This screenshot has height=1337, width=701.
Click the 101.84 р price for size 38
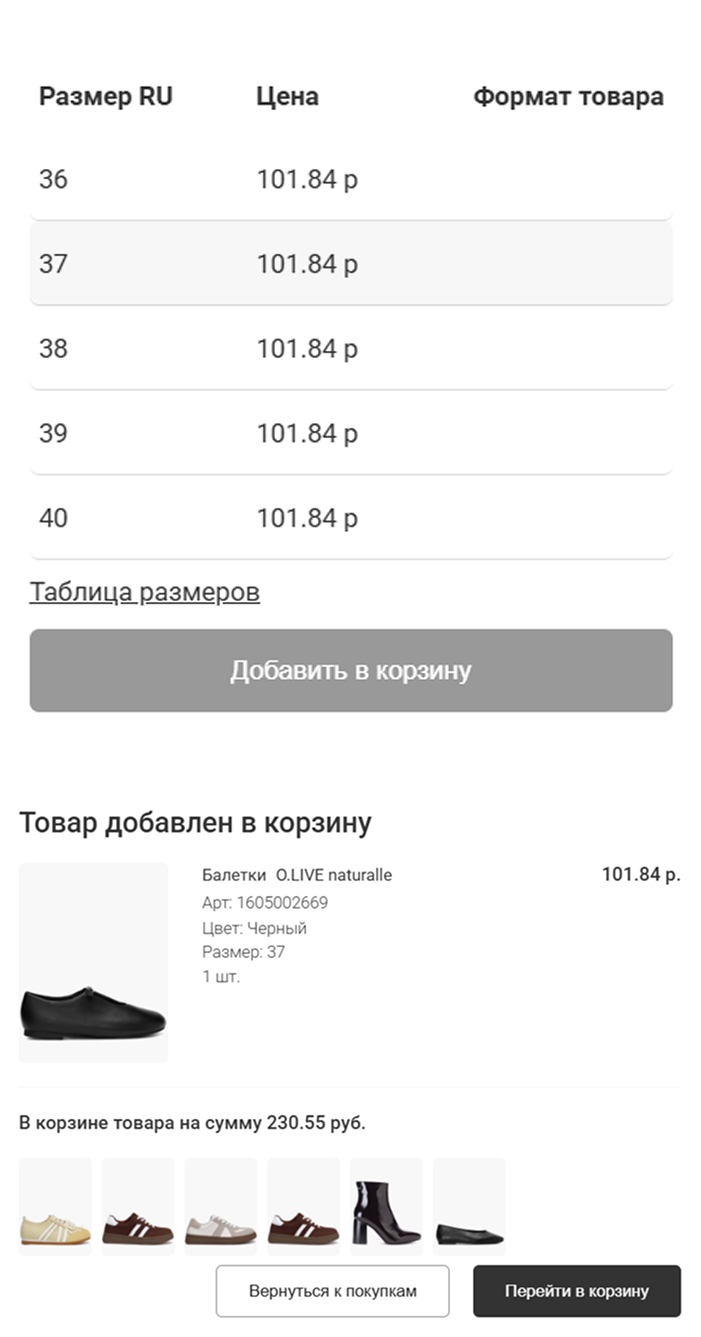point(307,349)
